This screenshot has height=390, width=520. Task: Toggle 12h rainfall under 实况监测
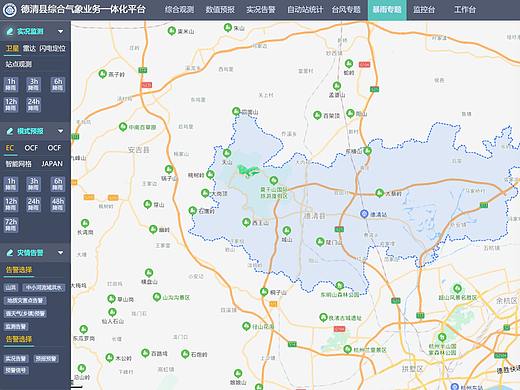pos(11,104)
